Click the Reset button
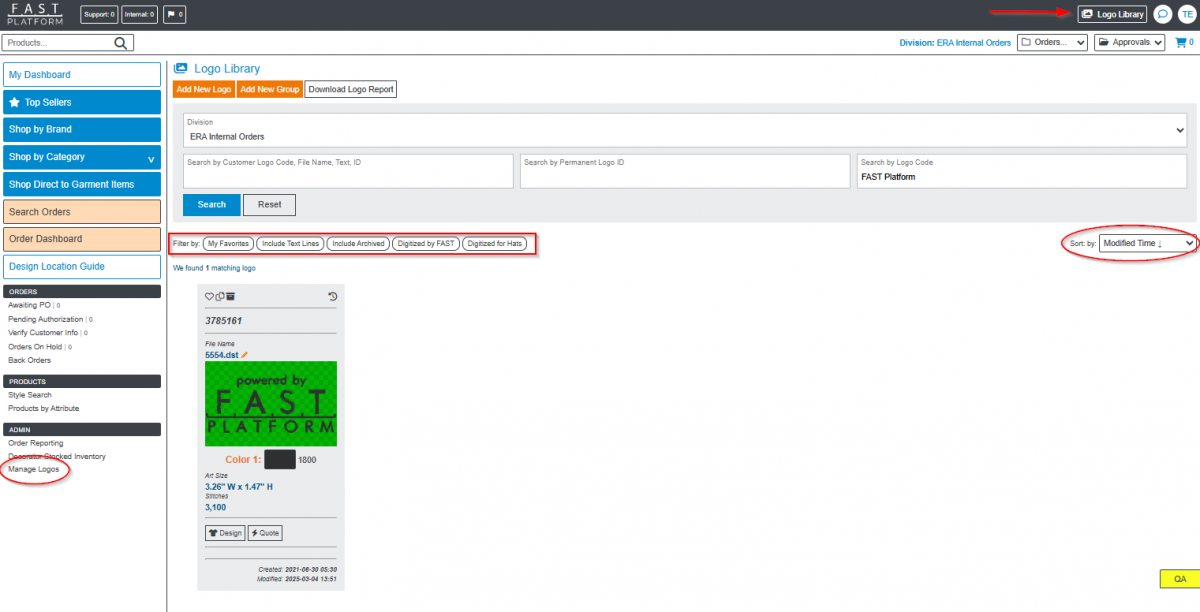1200x612 pixels. click(269, 204)
